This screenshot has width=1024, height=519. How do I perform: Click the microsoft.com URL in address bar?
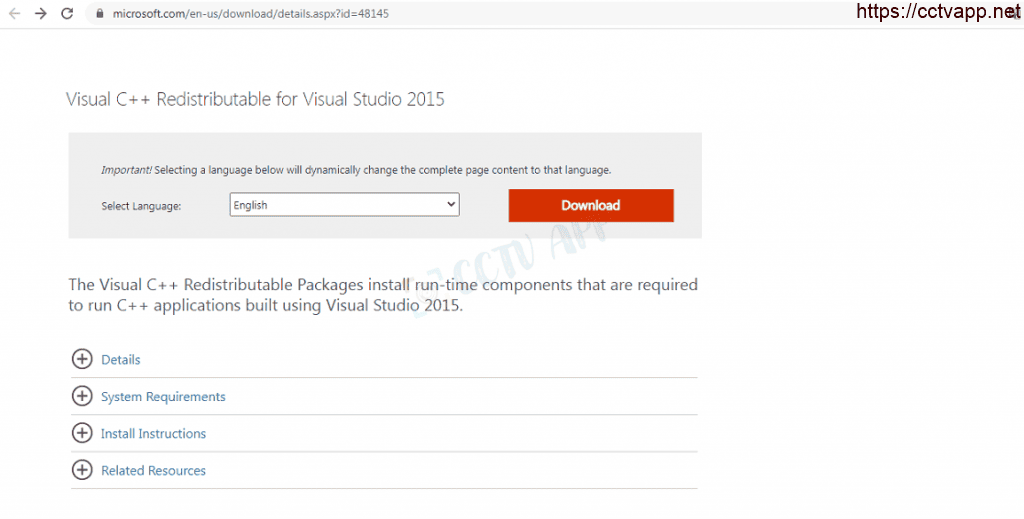click(x=250, y=14)
